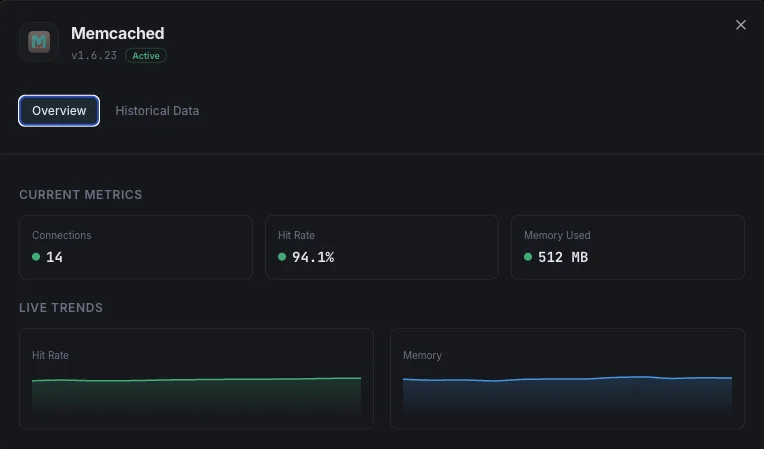
Task: Click the Memory Used metric card
Action: pyautogui.click(x=628, y=247)
